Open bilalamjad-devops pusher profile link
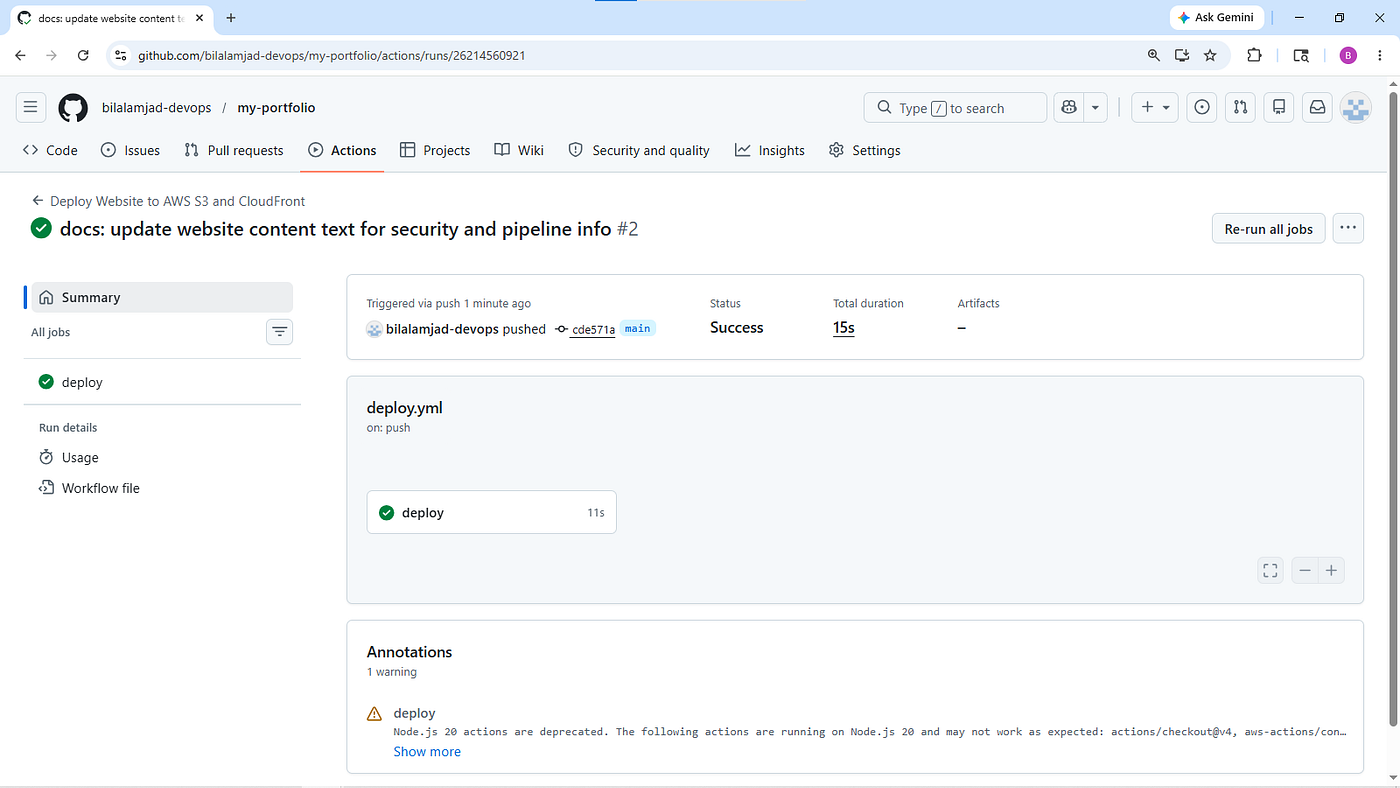Screen dimensions: 1400x788 pos(442,329)
